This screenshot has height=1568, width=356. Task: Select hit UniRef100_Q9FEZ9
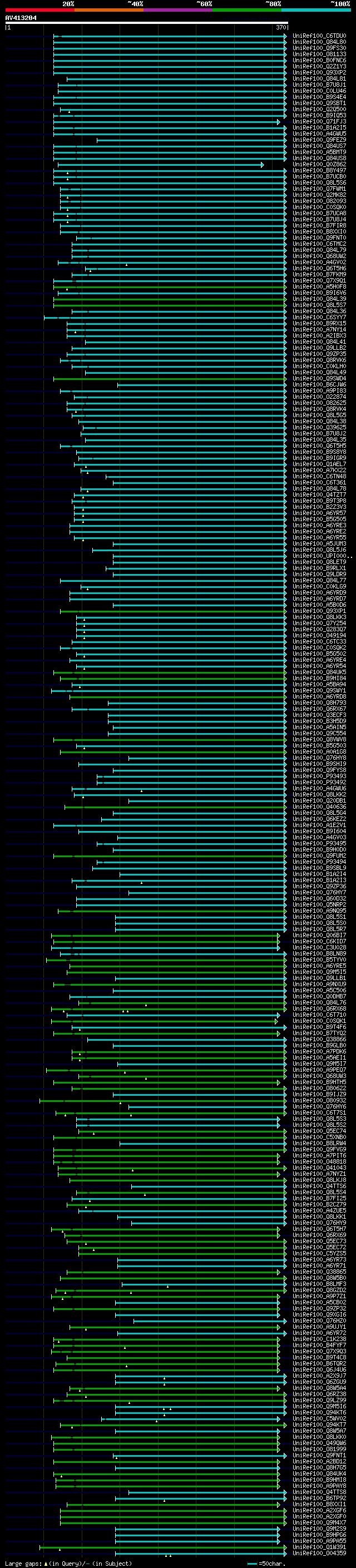(319, 140)
